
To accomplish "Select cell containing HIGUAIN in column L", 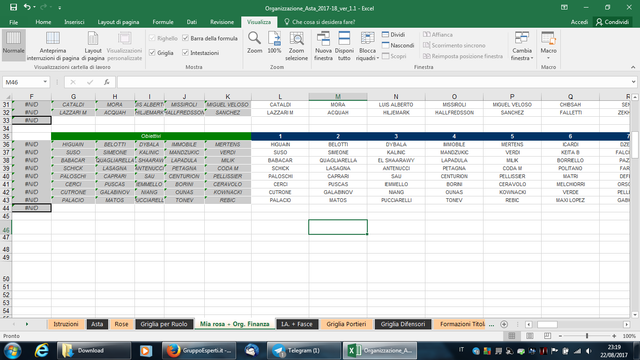I will [x=280, y=144].
